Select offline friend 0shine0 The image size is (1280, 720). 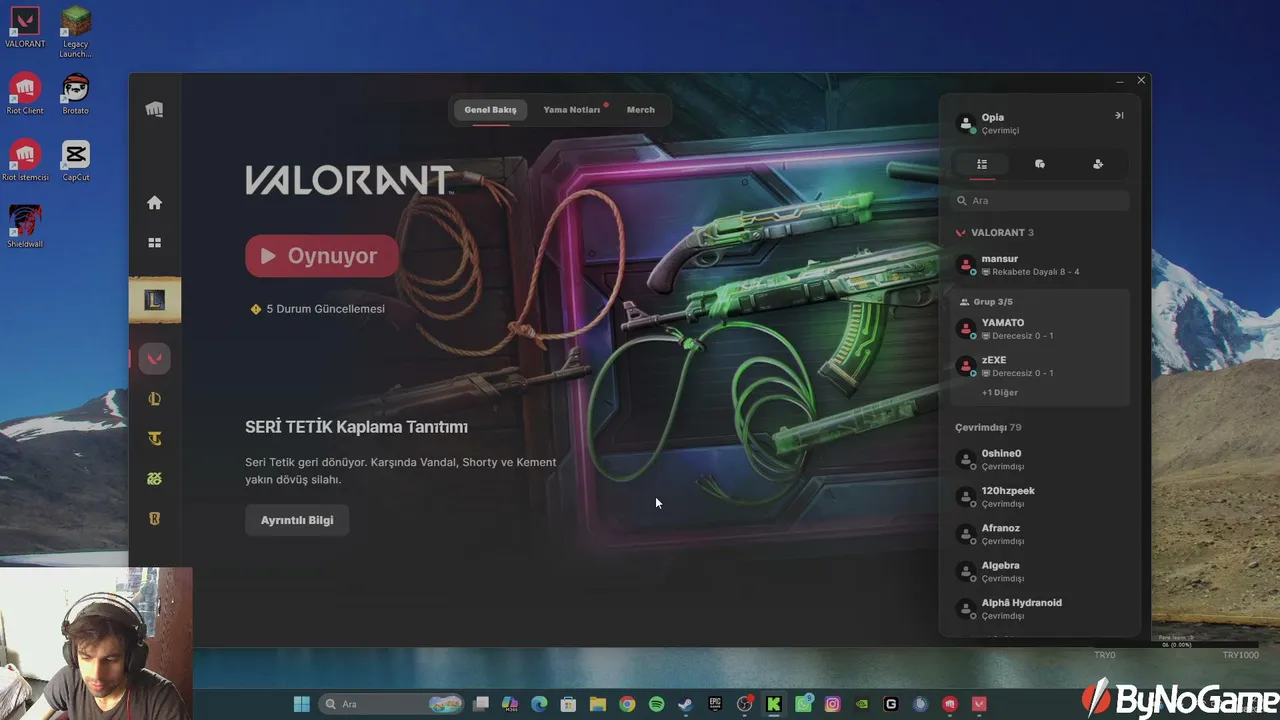(x=1040, y=460)
